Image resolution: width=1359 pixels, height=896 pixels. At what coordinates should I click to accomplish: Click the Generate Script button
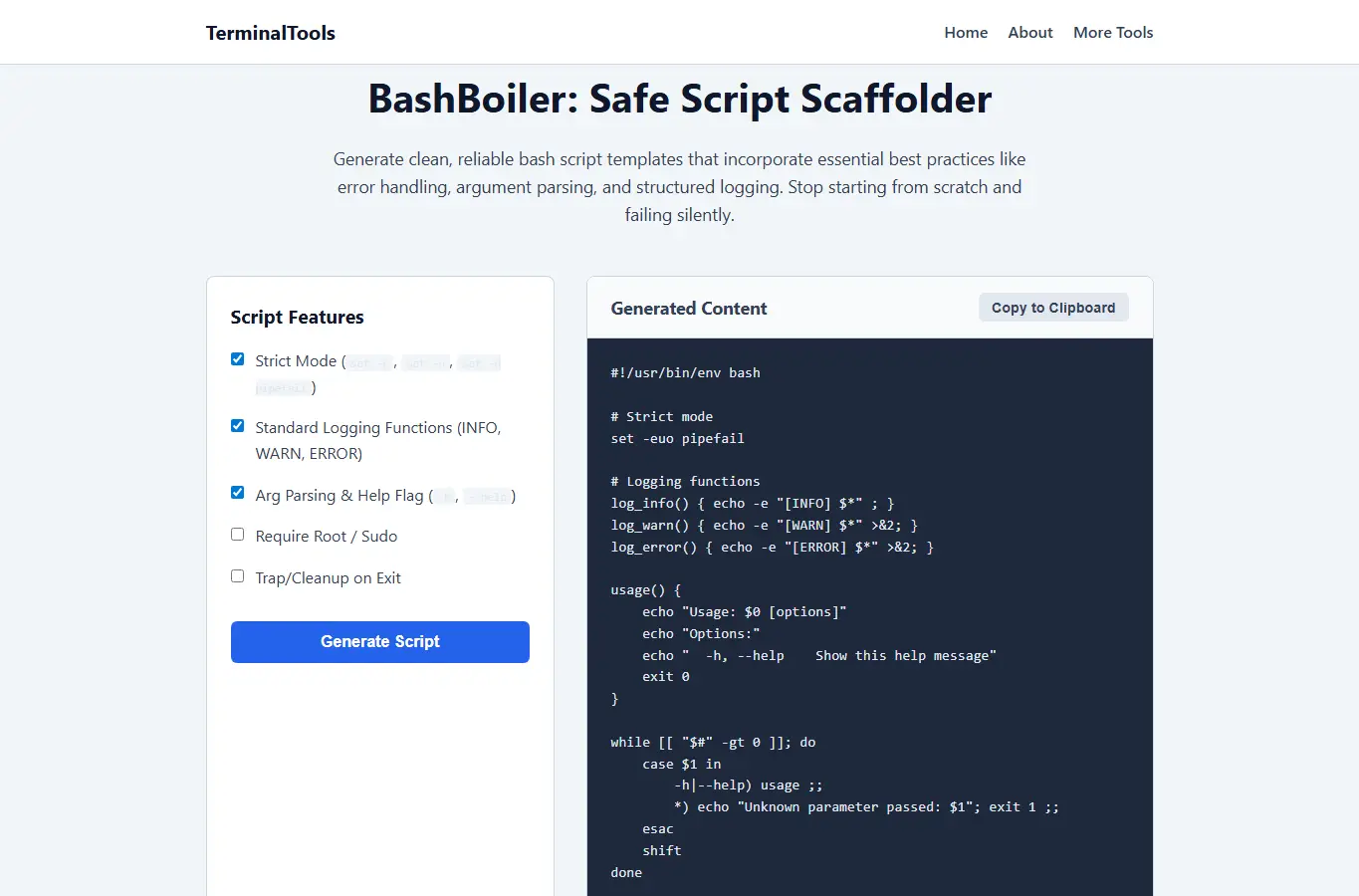point(380,642)
